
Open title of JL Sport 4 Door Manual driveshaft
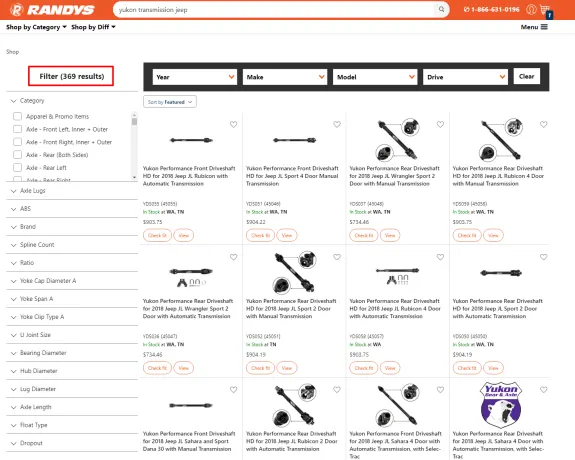coord(292,176)
